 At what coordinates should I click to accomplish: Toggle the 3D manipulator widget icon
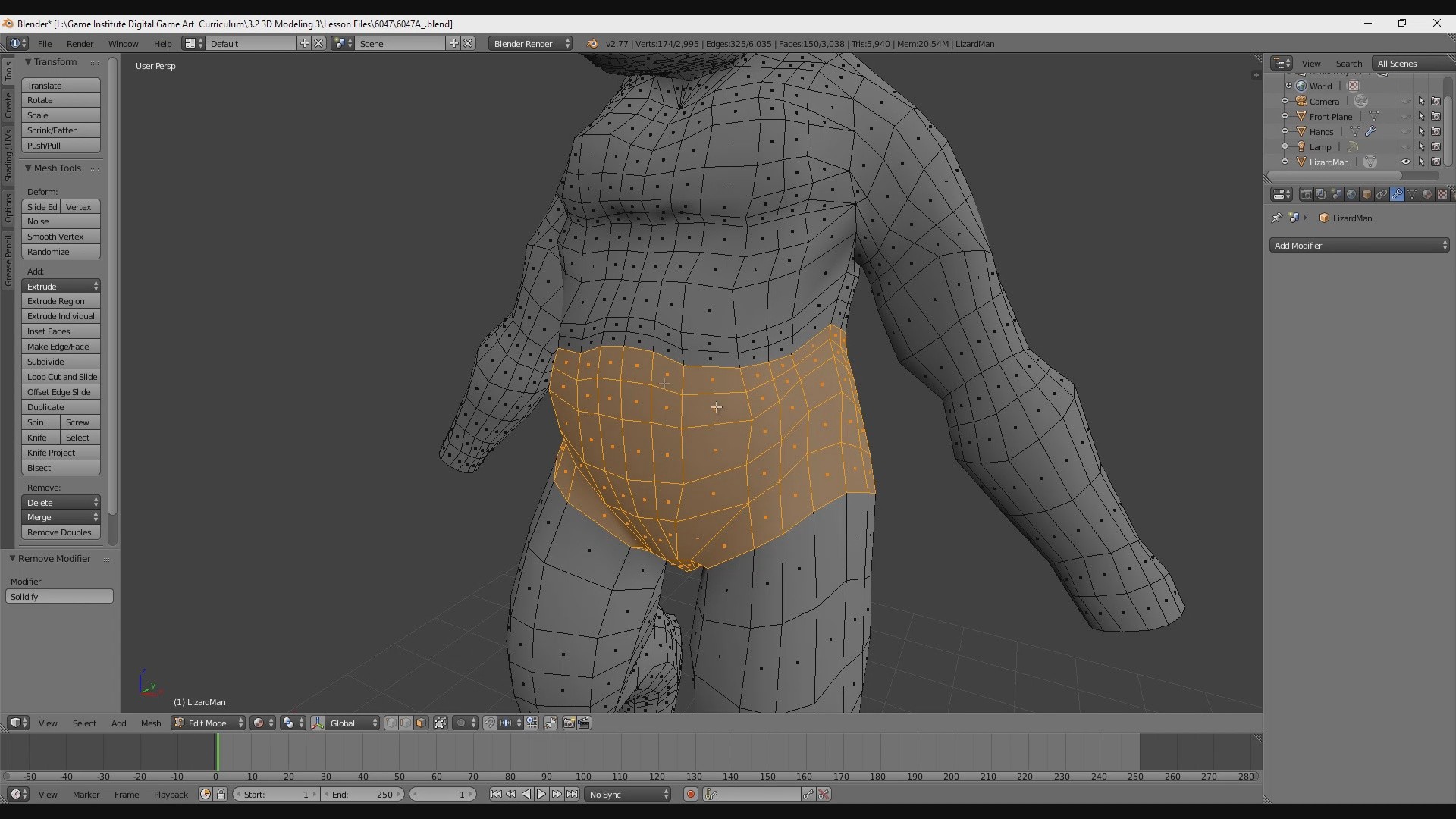318,723
